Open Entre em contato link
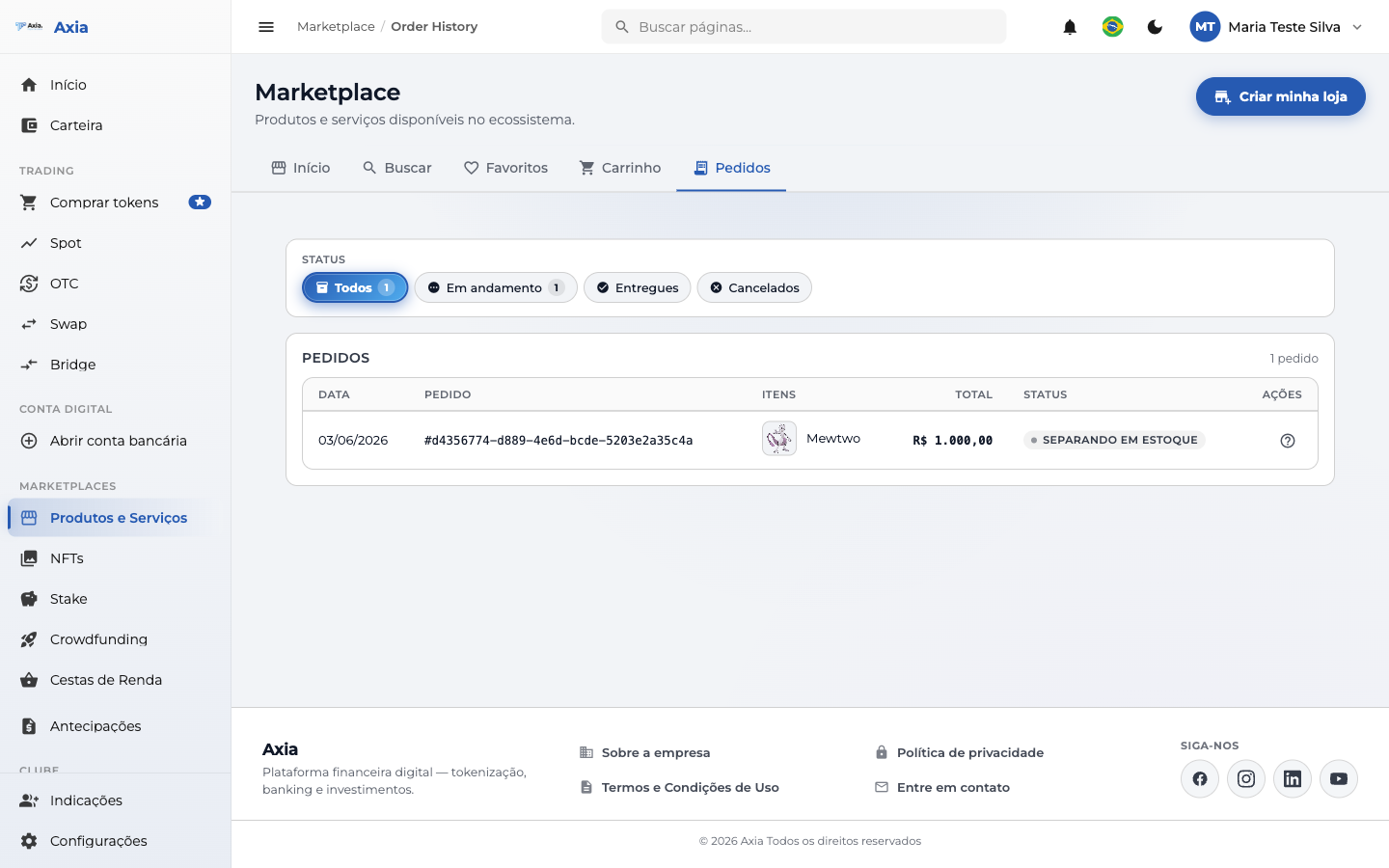Image resolution: width=1389 pixels, height=868 pixels. [942, 788]
